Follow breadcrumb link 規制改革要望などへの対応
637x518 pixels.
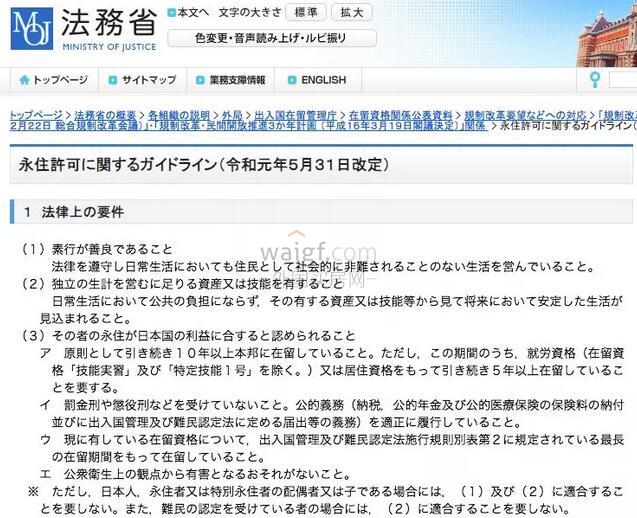[x=525, y=115]
